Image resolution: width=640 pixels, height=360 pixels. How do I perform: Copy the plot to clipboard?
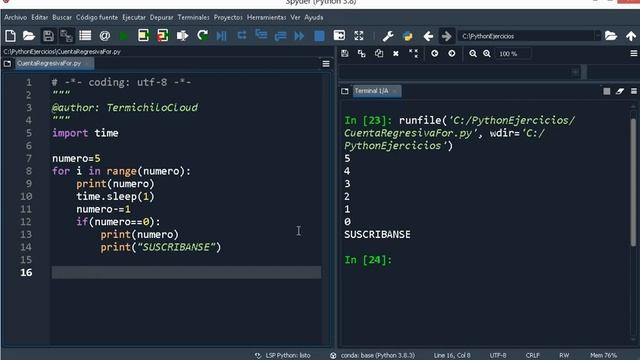(379, 53)
